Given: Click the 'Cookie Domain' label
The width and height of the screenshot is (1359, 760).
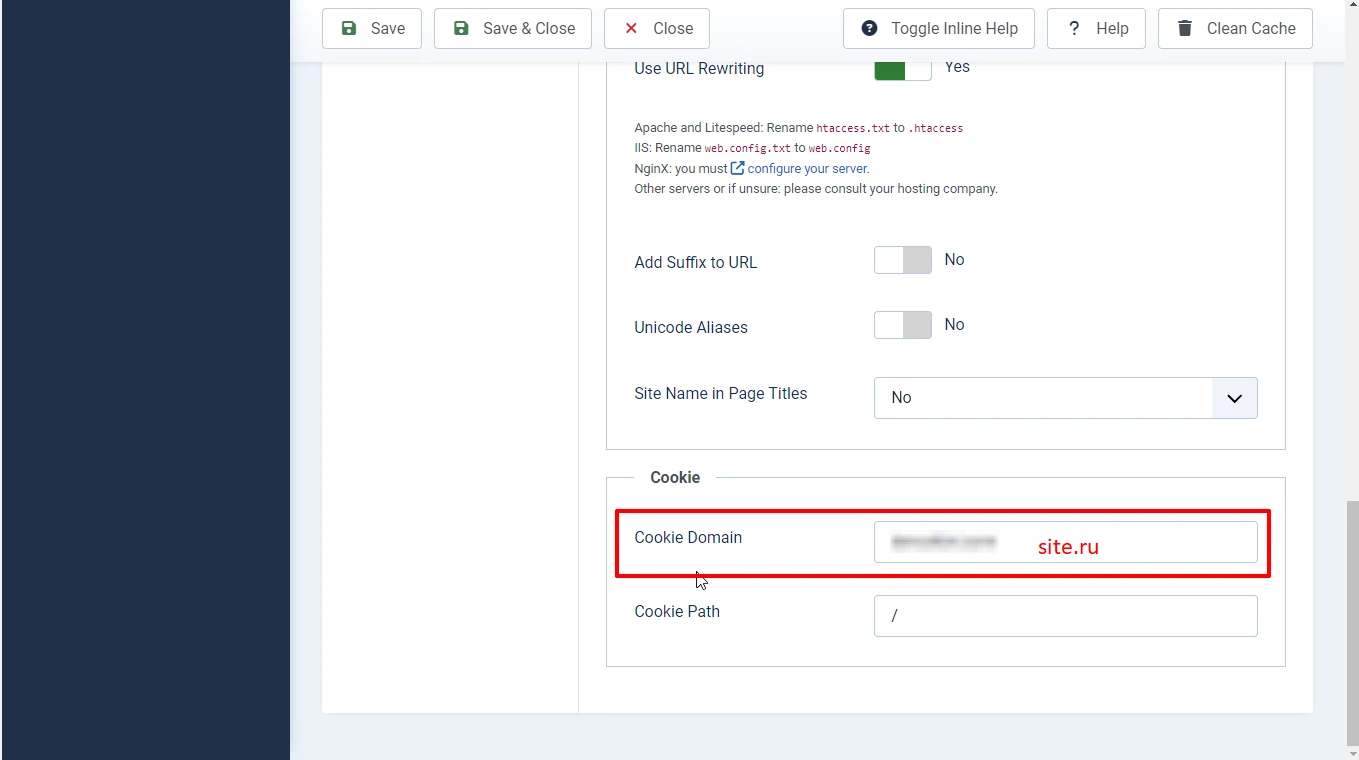Looking at the screenshot, I should pos(688,538).
